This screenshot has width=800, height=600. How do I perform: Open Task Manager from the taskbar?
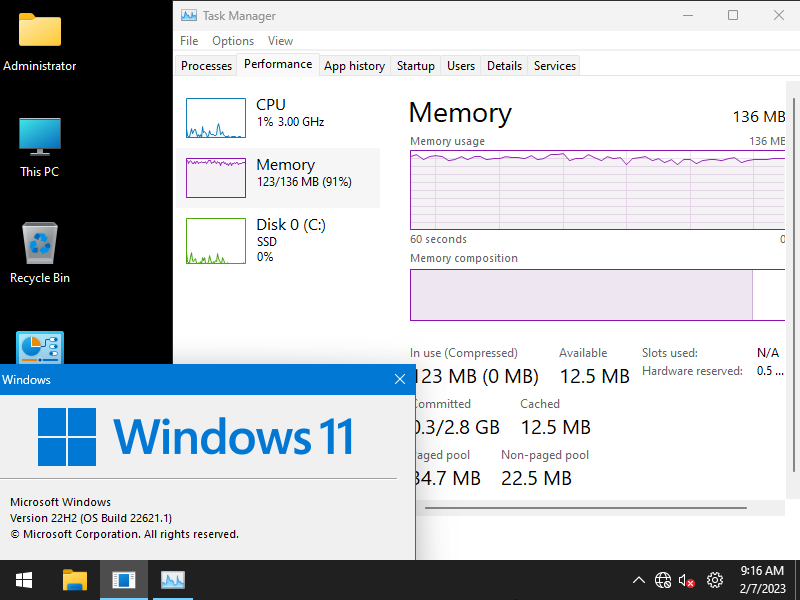point(172,580)
